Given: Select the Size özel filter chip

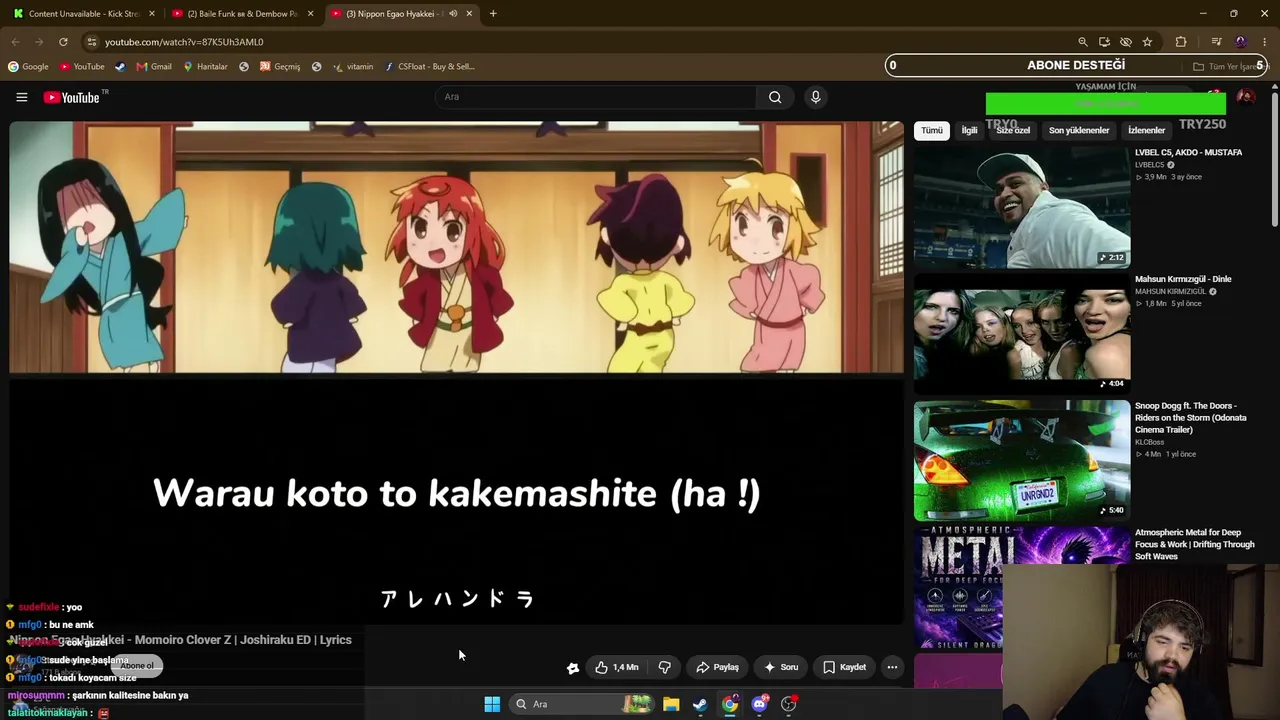Looking at the screenshot, I should click(1013, 131).
